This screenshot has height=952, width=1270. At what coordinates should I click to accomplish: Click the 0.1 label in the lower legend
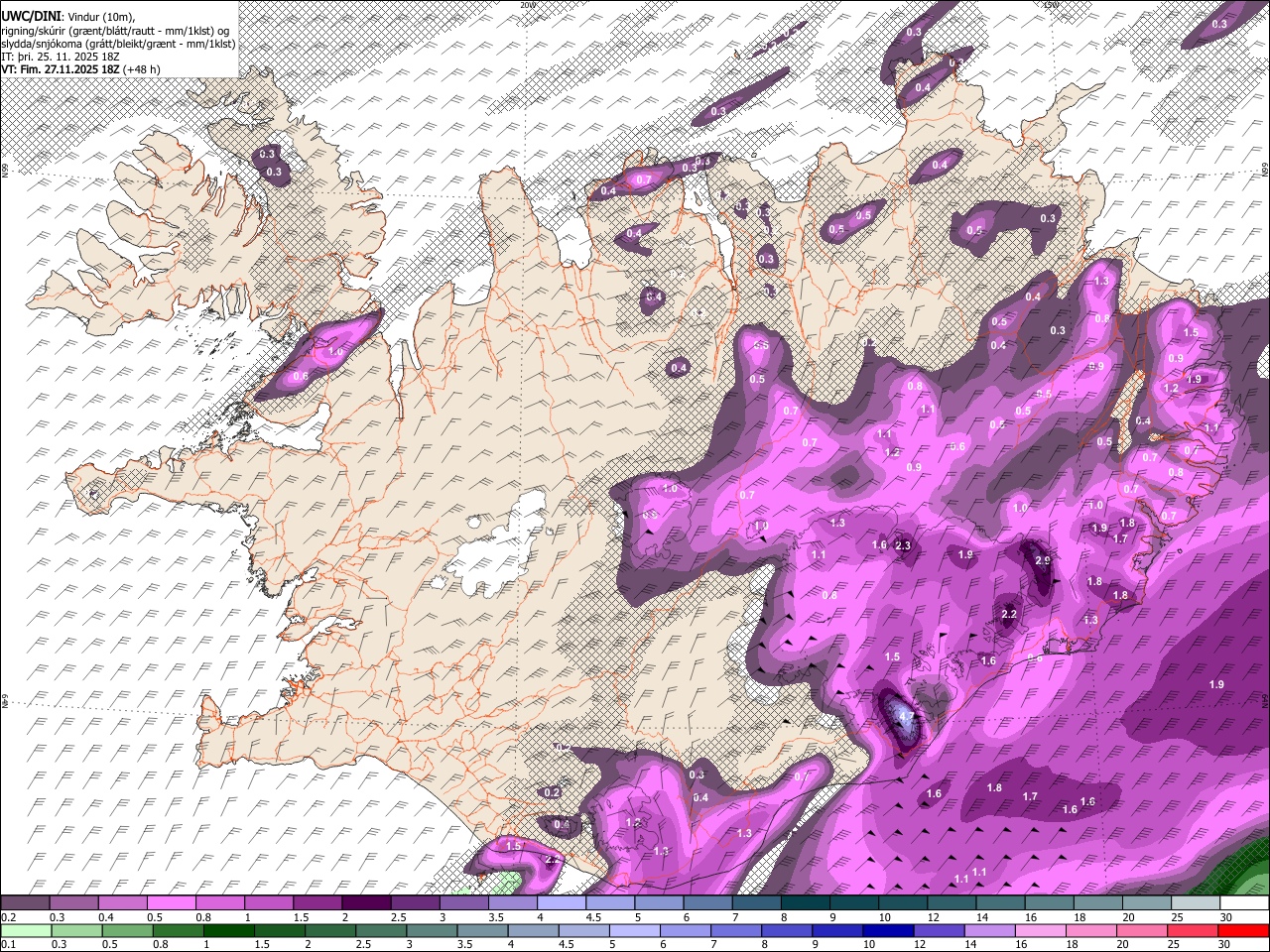coord(8,945)
